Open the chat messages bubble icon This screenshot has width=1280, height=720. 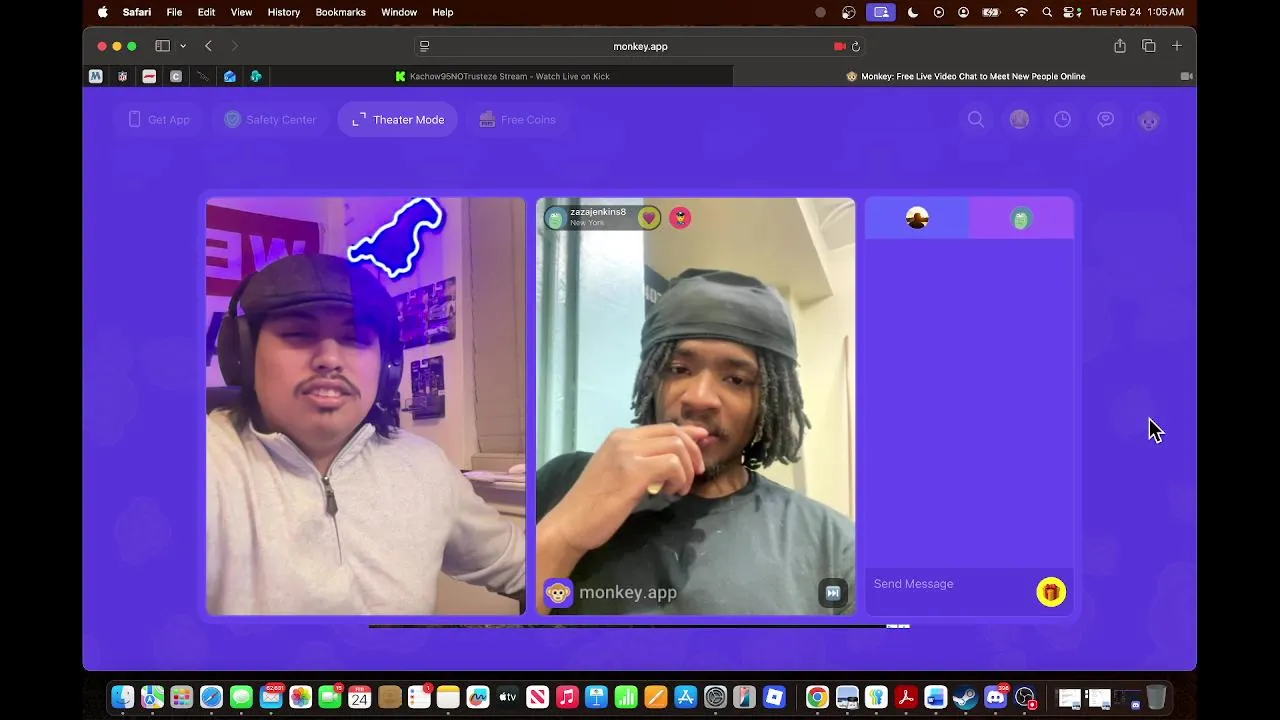(1105, 119)
